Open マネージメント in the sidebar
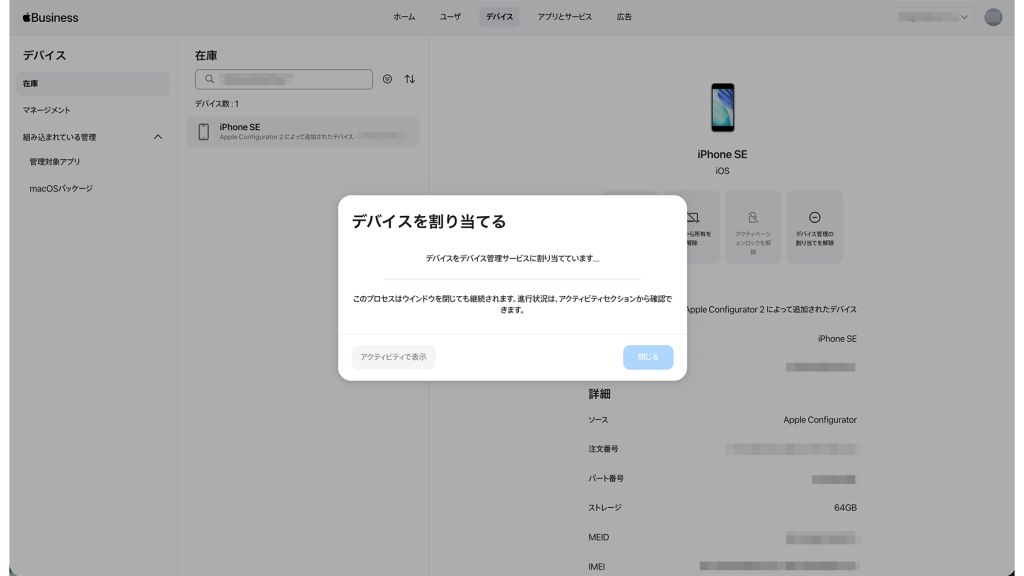1024x576 pixels. 47,110
